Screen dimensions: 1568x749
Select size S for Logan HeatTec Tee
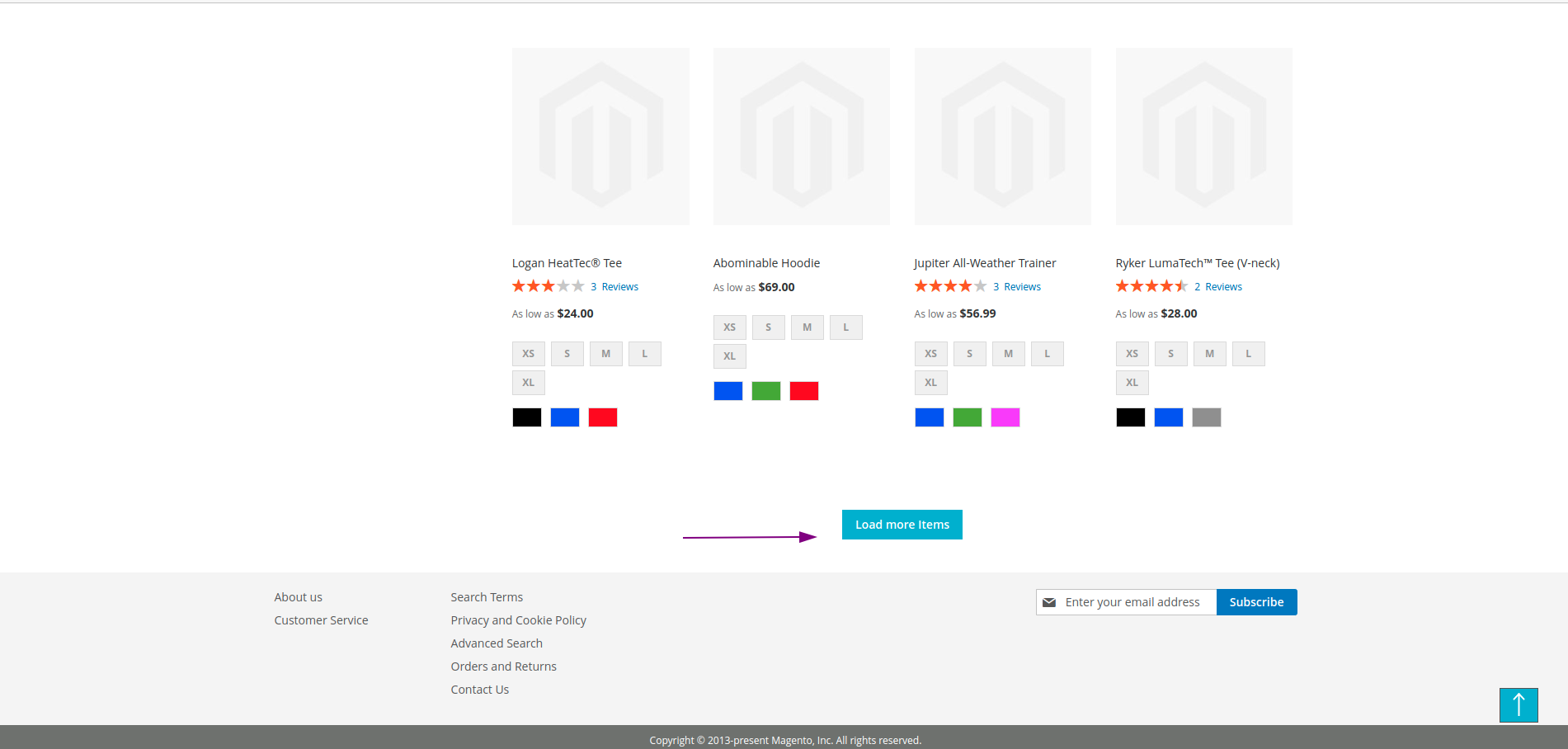pyautogui.click(x=567, y=354)
